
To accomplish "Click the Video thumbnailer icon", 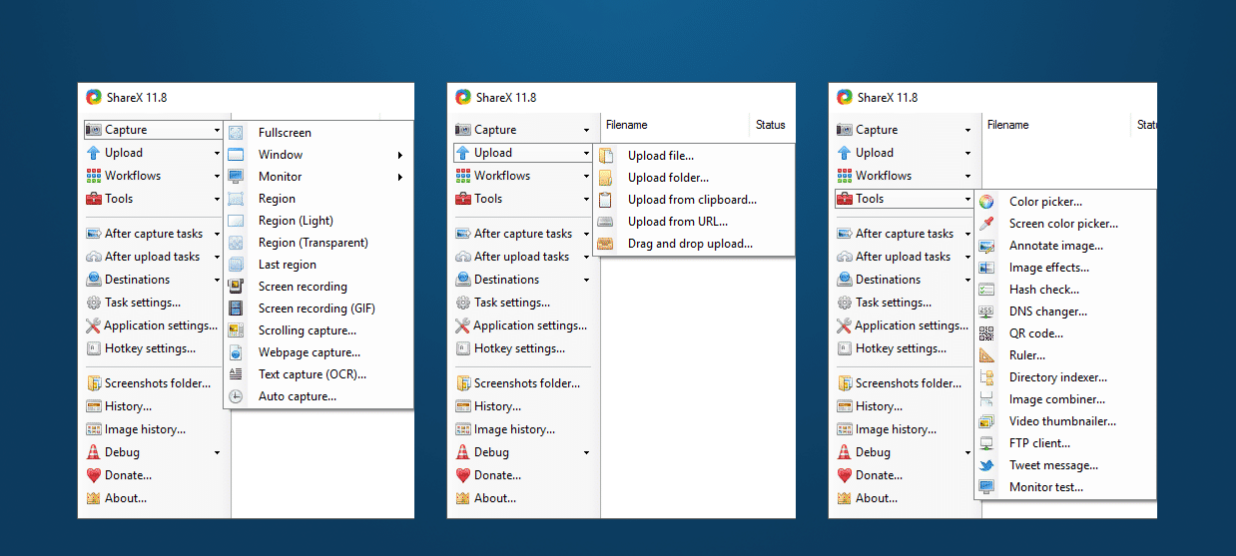I will tap(987, 421).
